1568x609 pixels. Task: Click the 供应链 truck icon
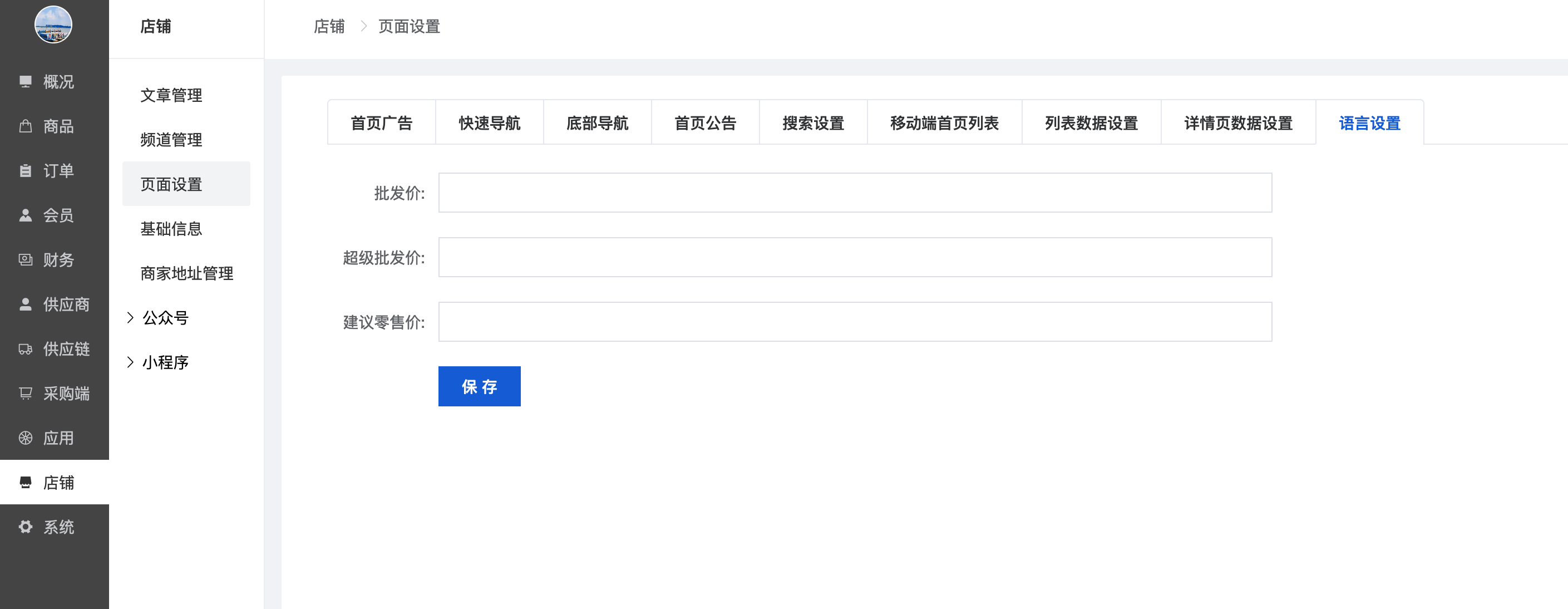coord(26,349)
